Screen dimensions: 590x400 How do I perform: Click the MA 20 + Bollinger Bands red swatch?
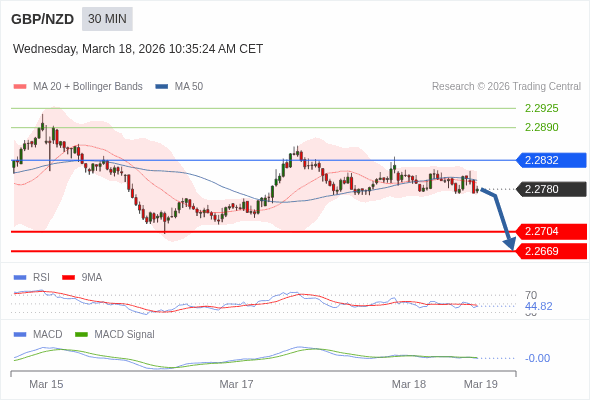tap(20, 87)
